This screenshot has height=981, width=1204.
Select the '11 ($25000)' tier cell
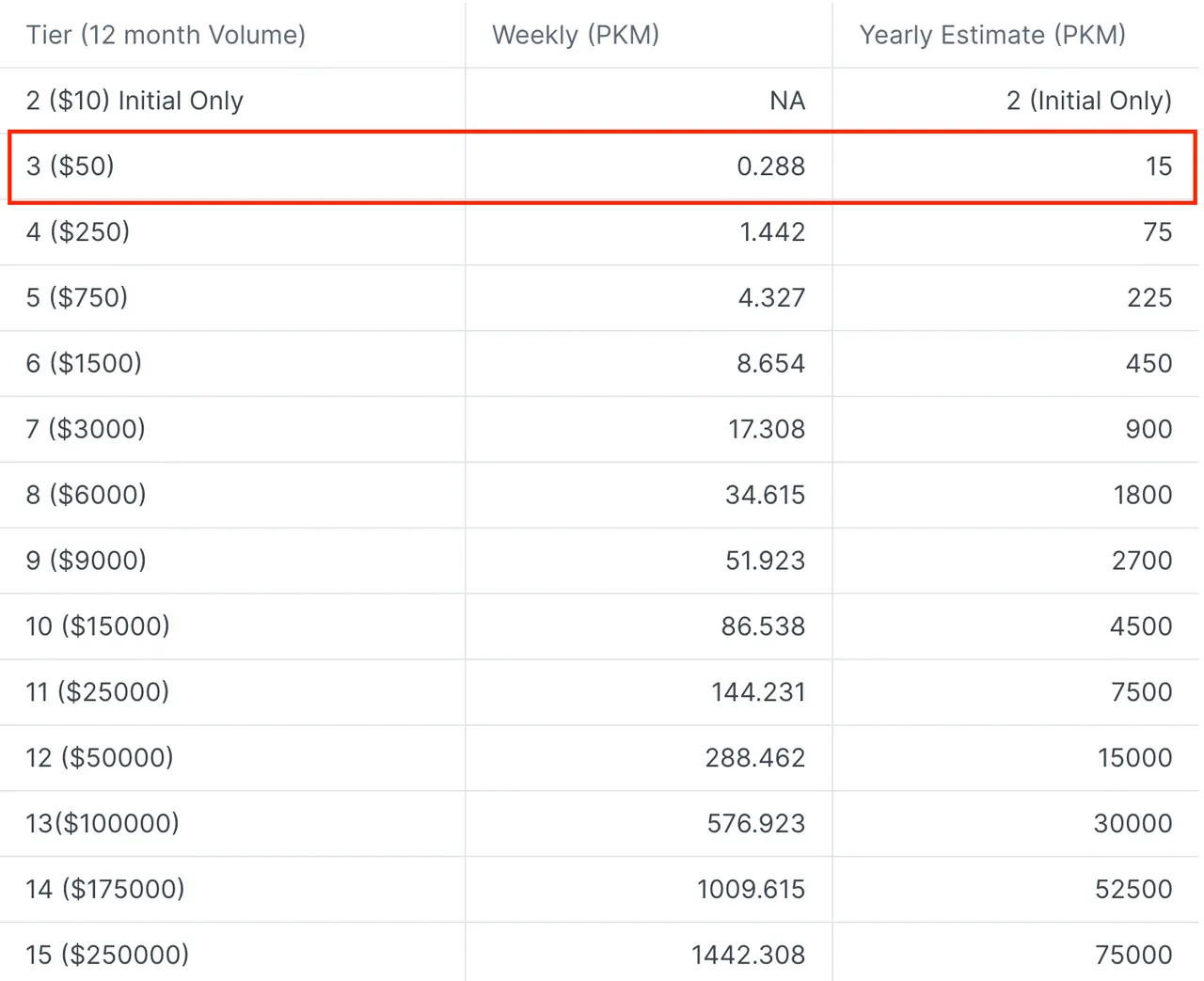tap(98, 692)
